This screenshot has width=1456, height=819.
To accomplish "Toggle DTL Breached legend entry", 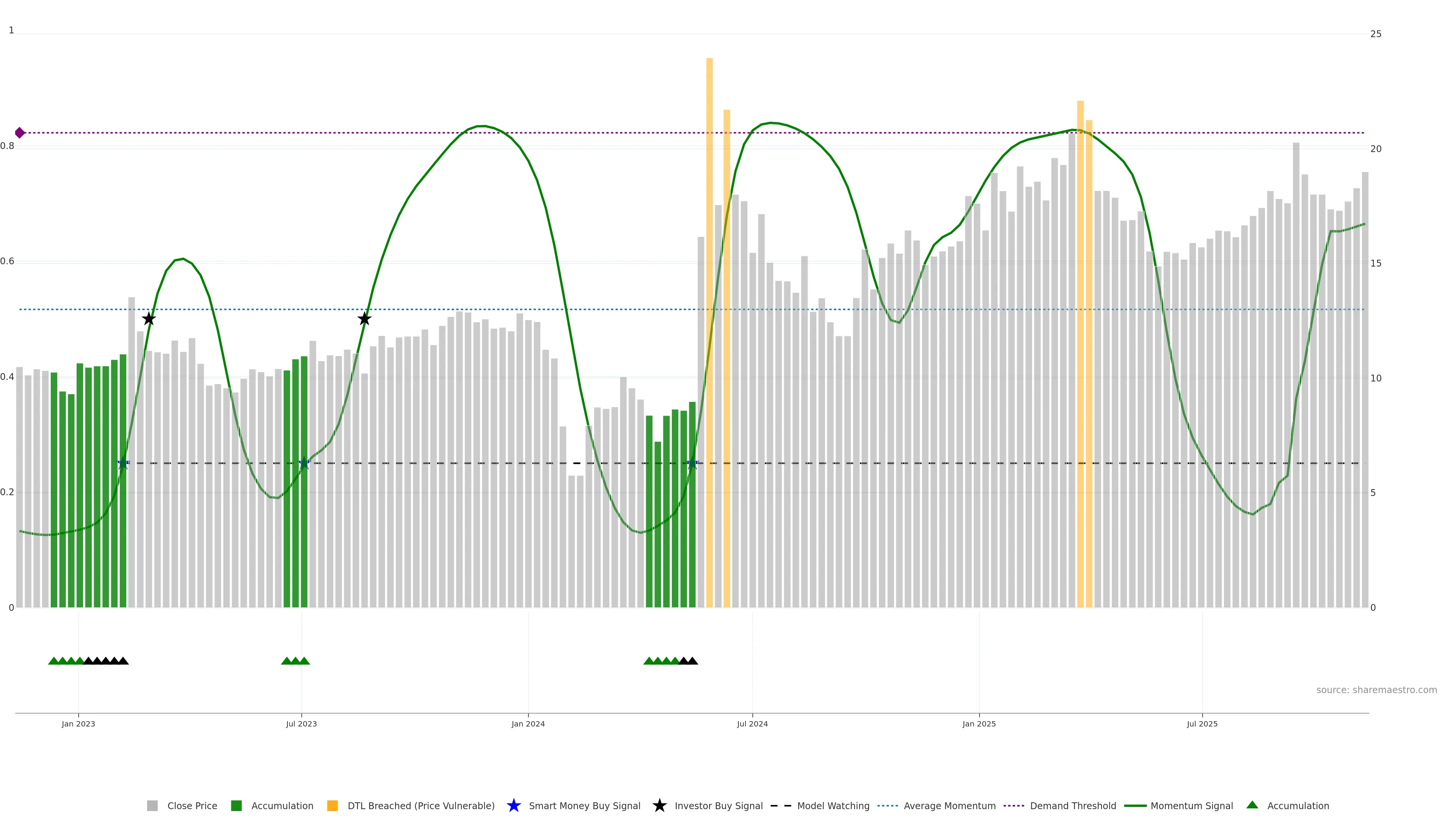I will 420,805.
